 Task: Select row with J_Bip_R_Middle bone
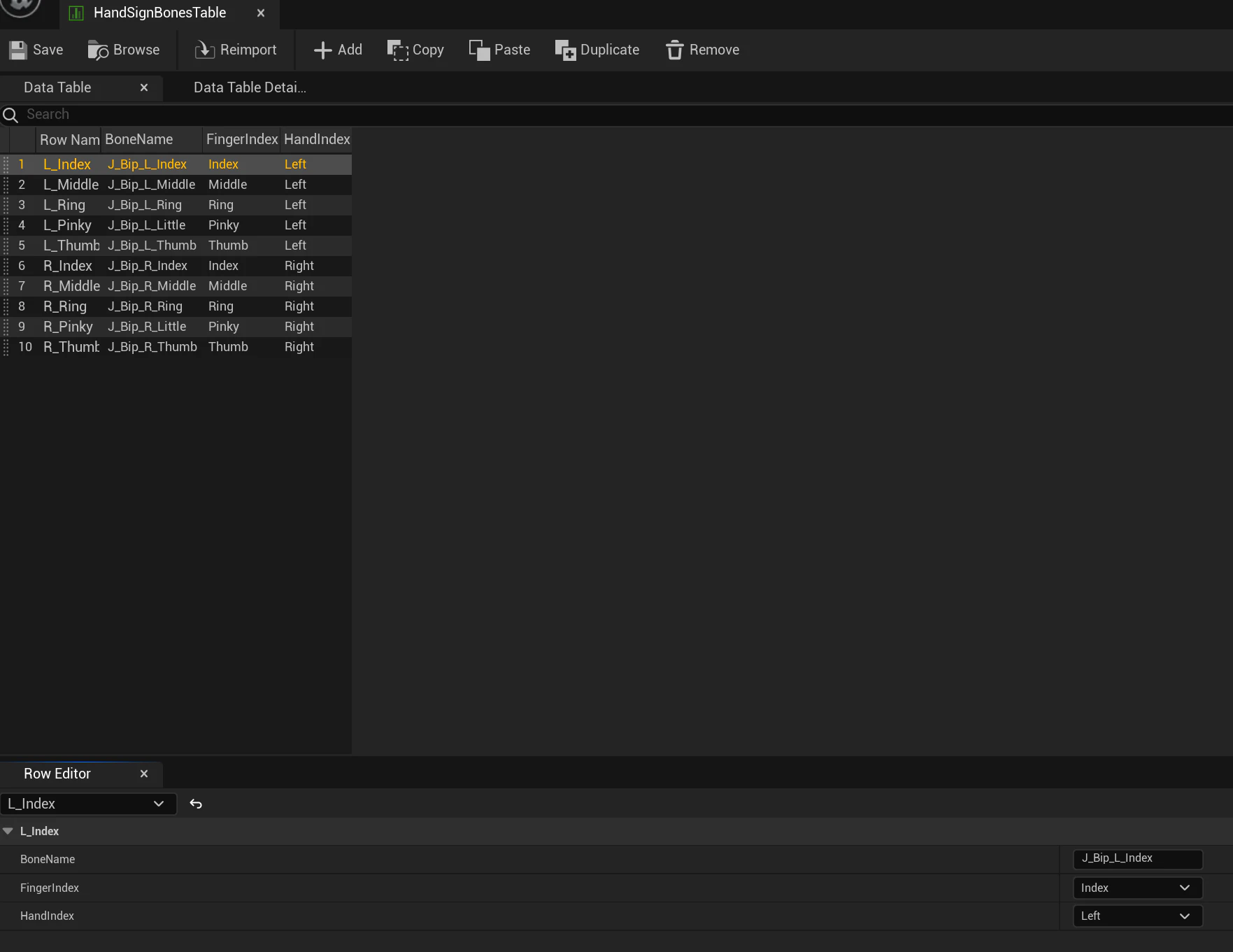pyautogui.click(x=176, y=286)
